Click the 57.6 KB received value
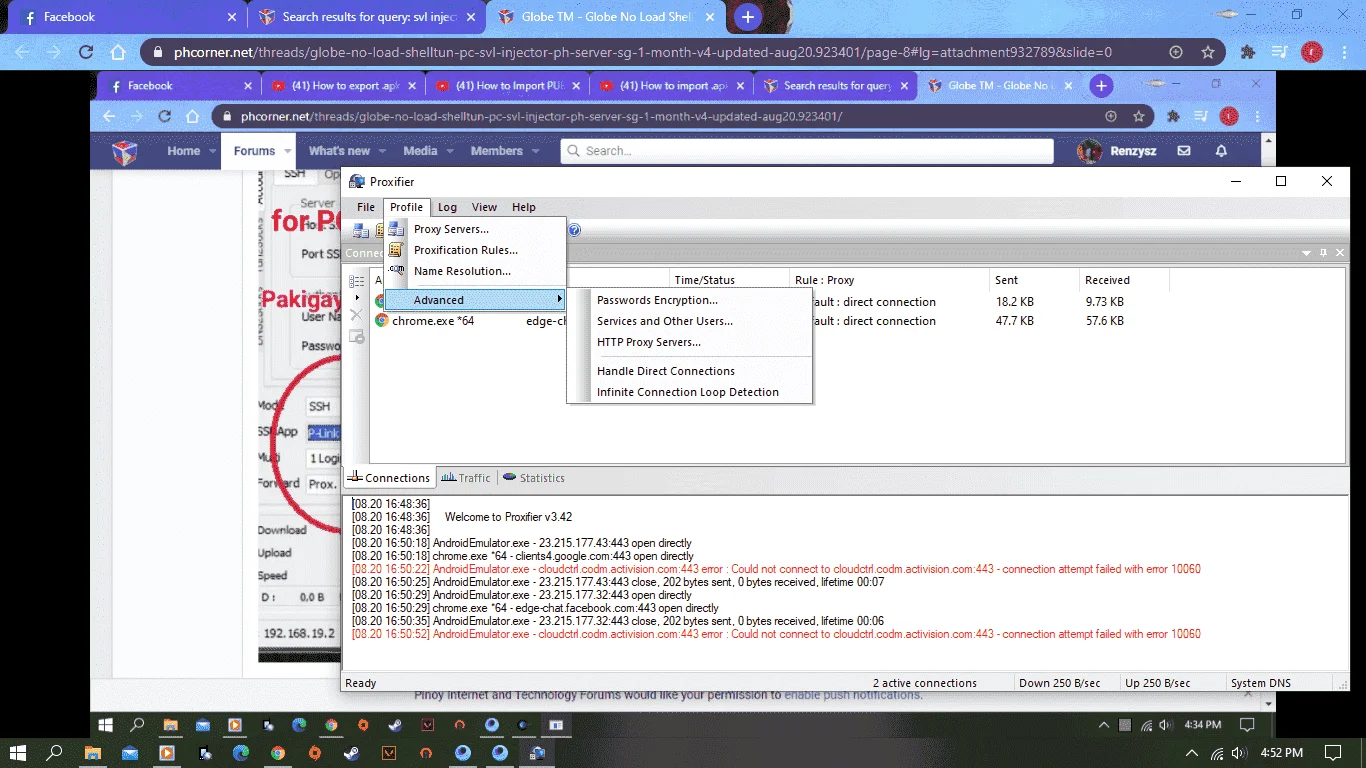Viewport: 1366px width, 768px height. point(1104,321)
